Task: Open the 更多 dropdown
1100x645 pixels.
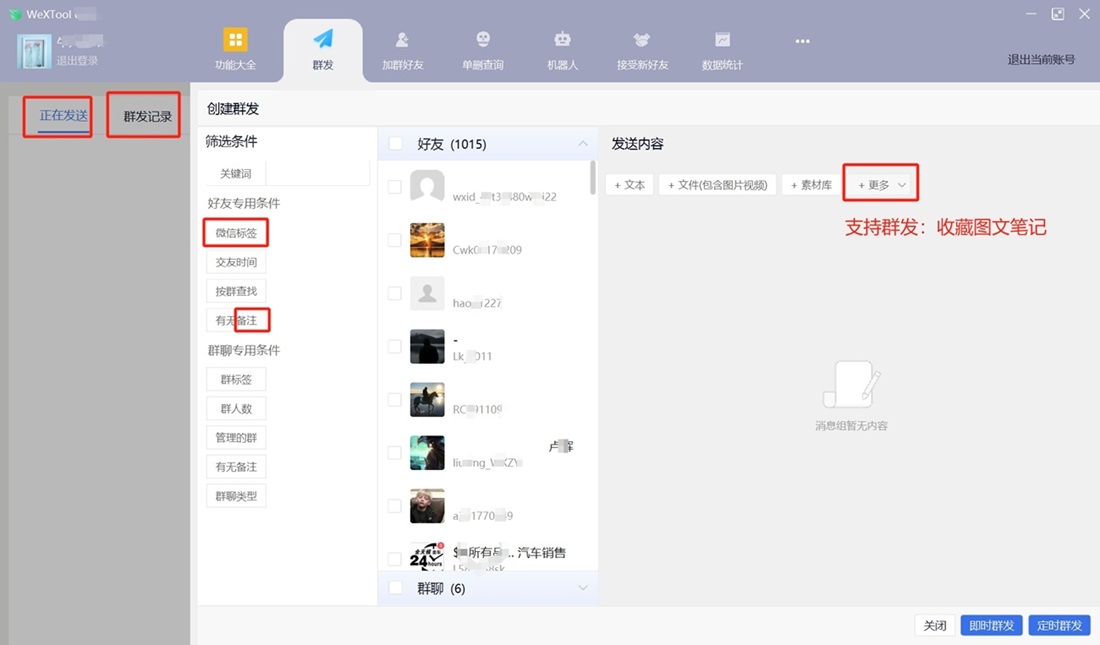Action: click(x=881, y=185)
